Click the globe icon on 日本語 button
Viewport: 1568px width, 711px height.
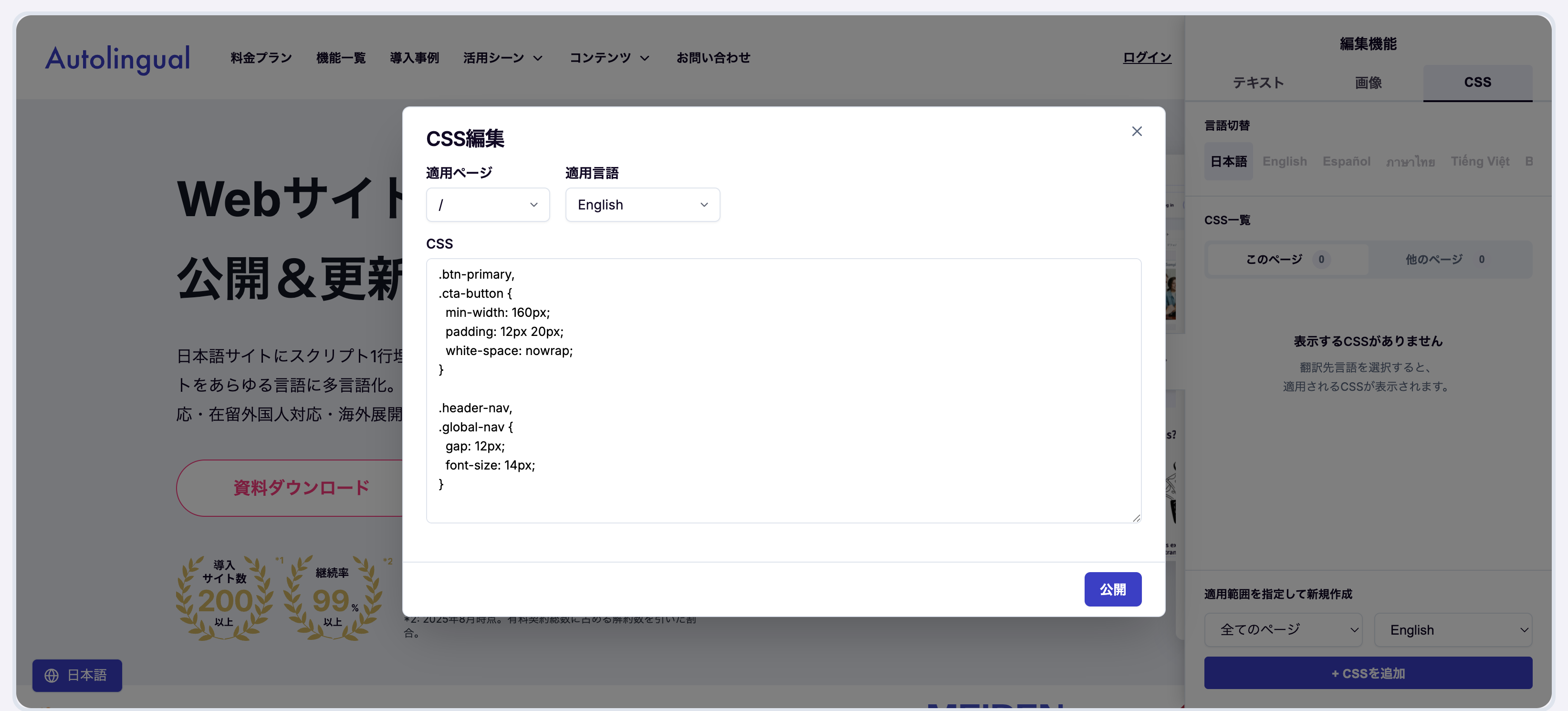tap(52, 675)
